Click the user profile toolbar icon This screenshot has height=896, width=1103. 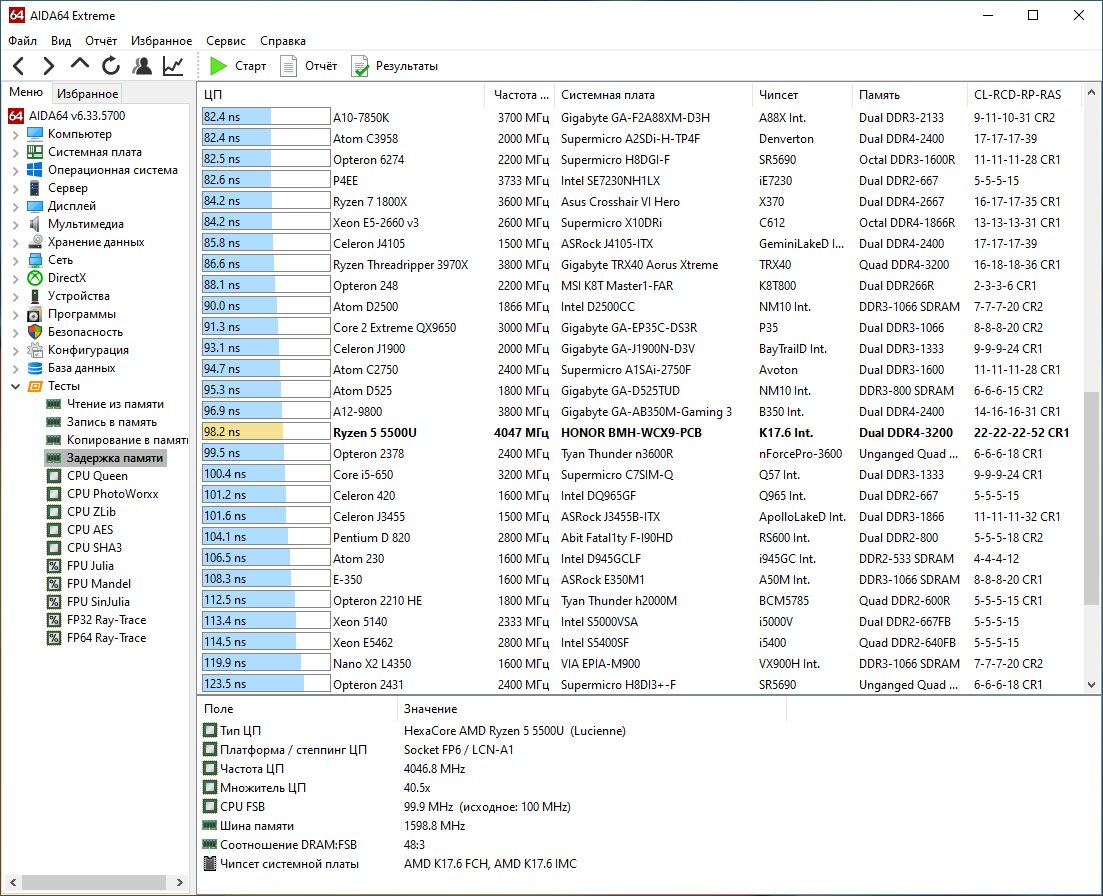(142, 66)
